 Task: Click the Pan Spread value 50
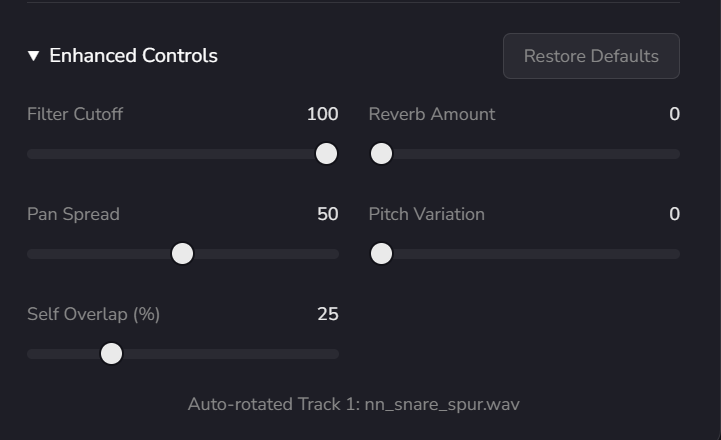[327, 214]
